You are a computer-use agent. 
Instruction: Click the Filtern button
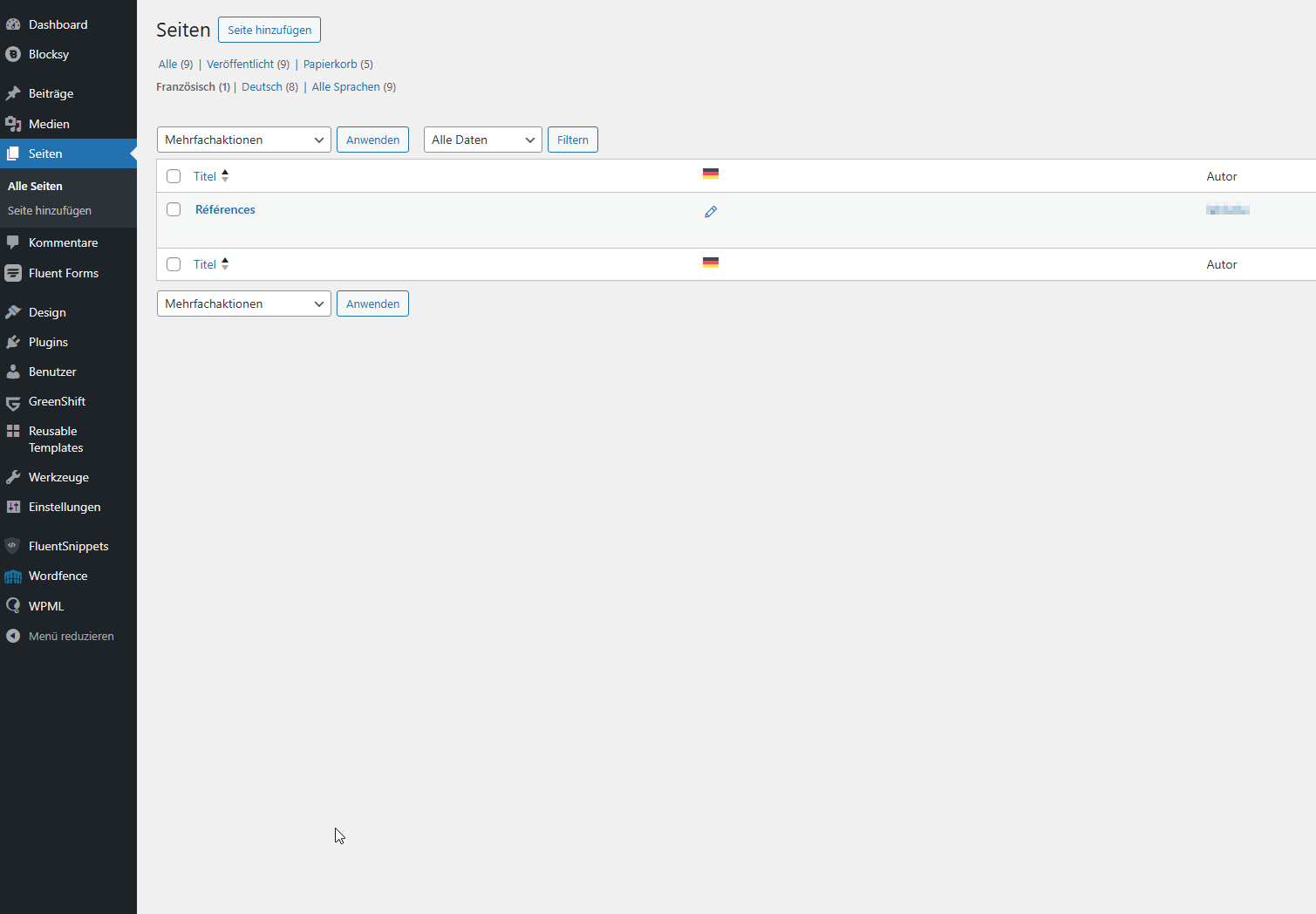[x=573, y=140]
